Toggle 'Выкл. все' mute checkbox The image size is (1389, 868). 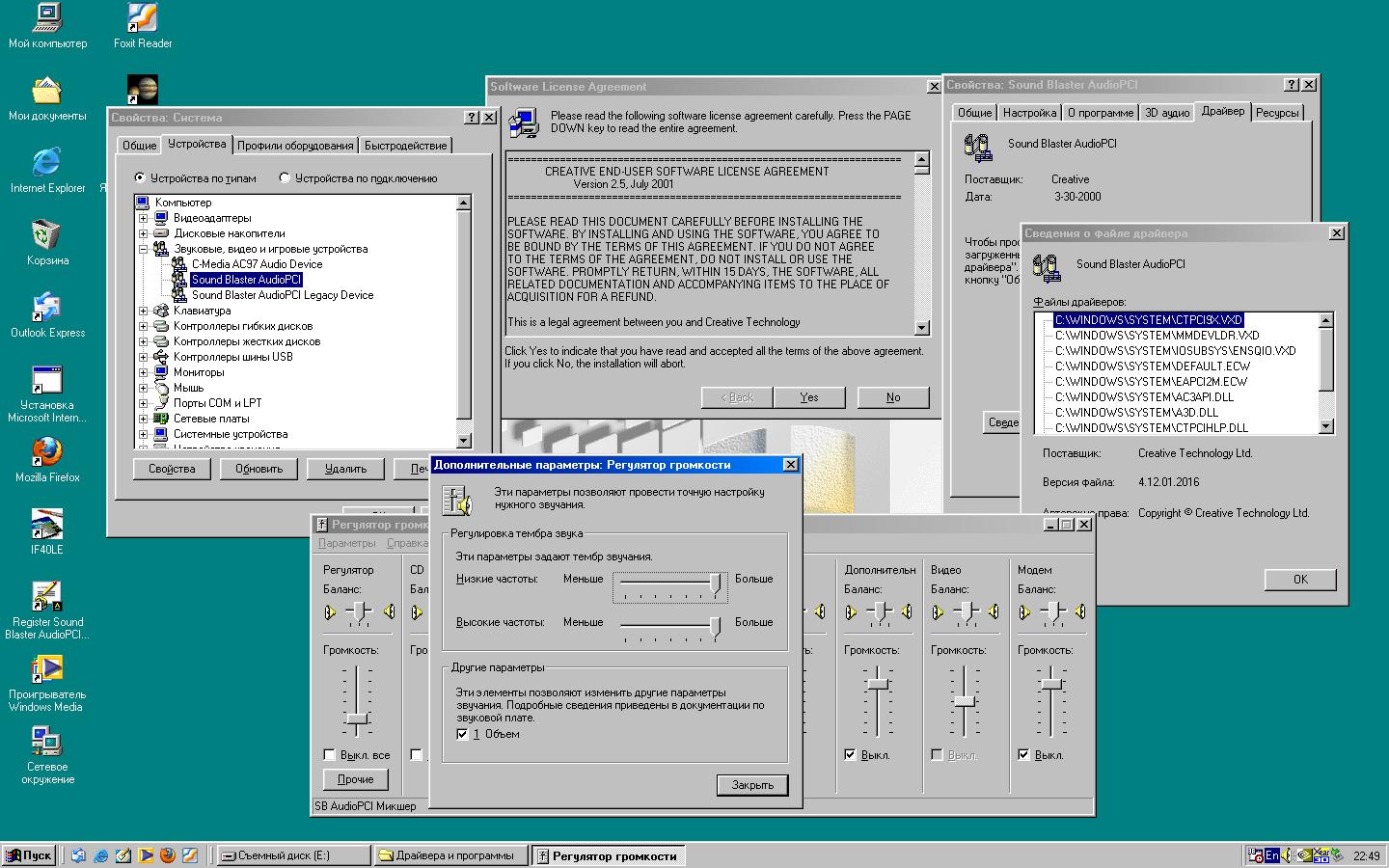[x=330, y=755]
